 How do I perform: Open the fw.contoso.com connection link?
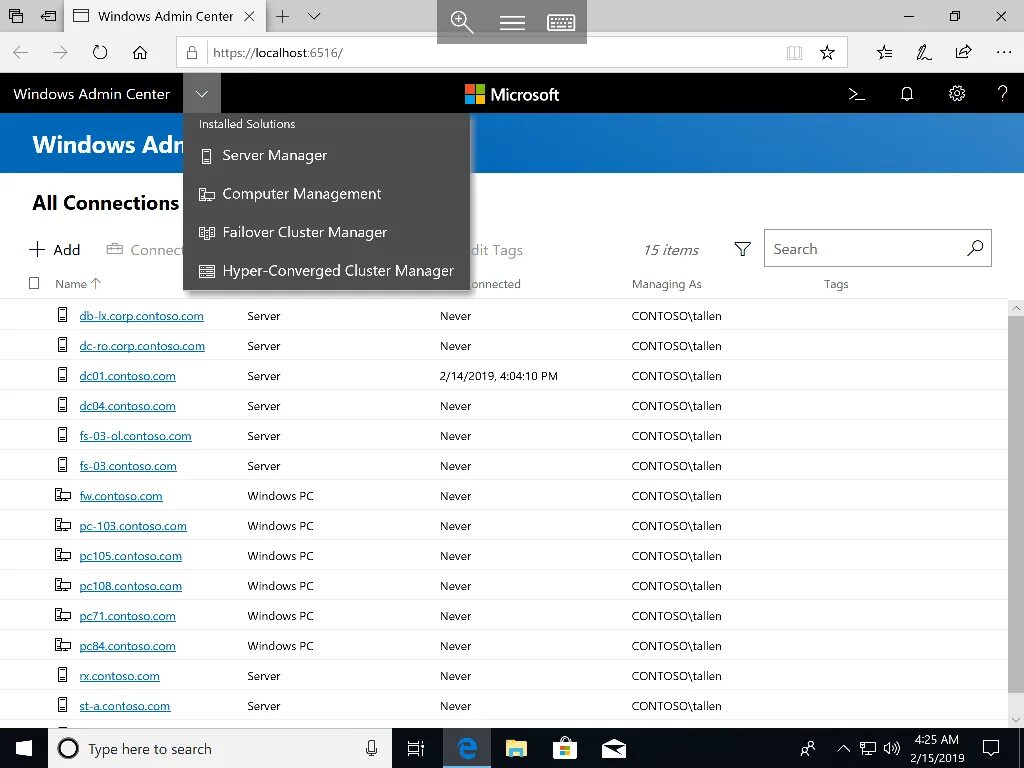point(120,495)
